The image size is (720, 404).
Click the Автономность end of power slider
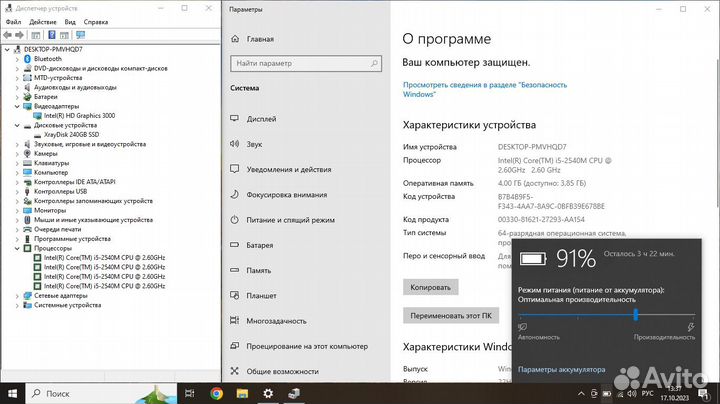pyautogui.click(x=538, y=337)
